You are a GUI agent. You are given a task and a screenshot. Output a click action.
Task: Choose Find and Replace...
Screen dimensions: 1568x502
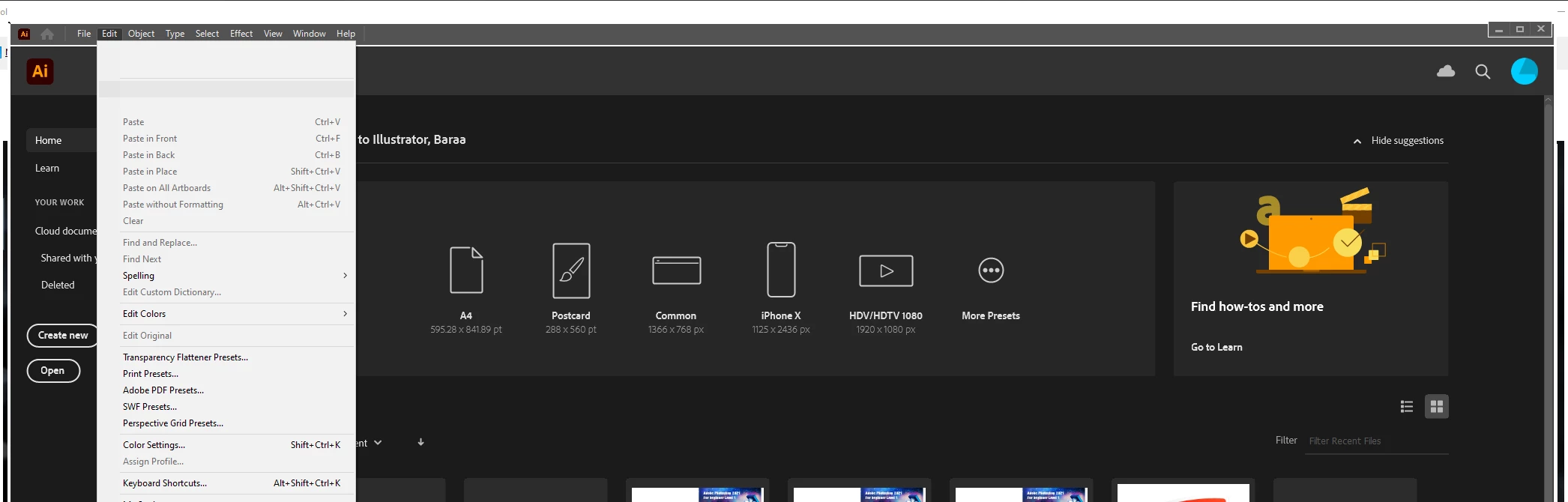[226, 243]
